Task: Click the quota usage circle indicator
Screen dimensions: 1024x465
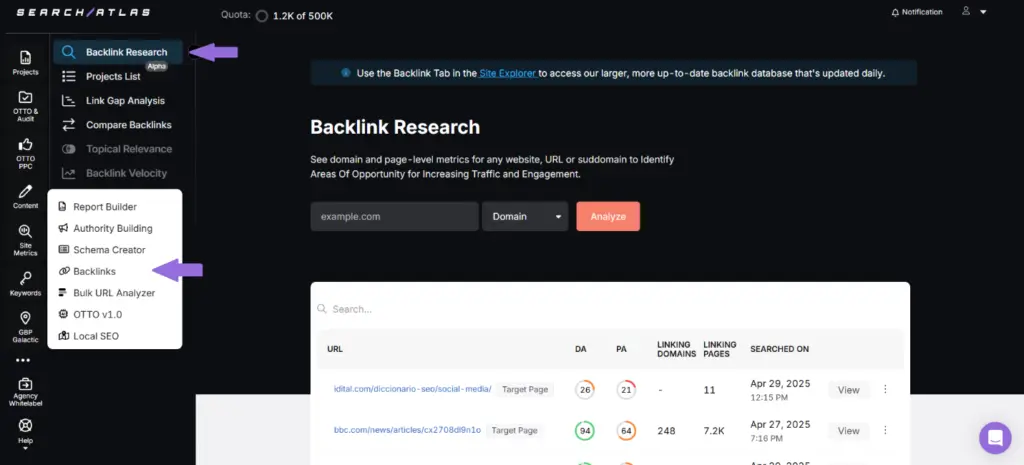Action: 261,16
